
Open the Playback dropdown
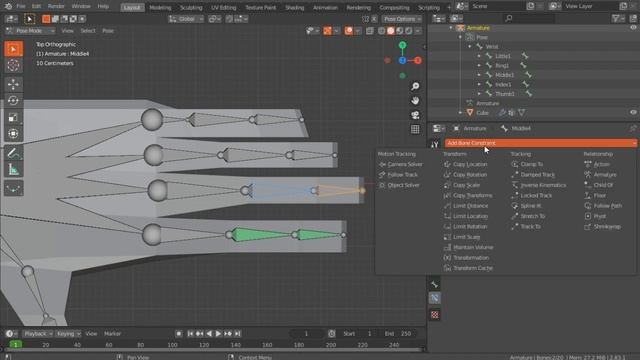tap(38, 333)
